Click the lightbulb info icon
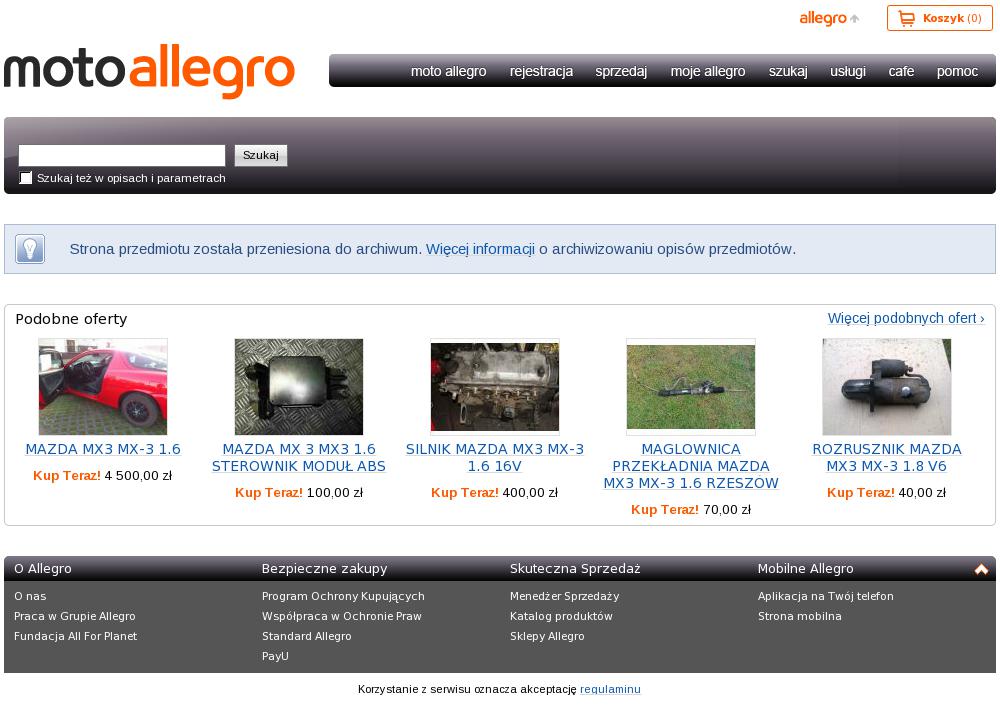The height and width of the screenshot is (709, 1000). [x=30, y=249]
